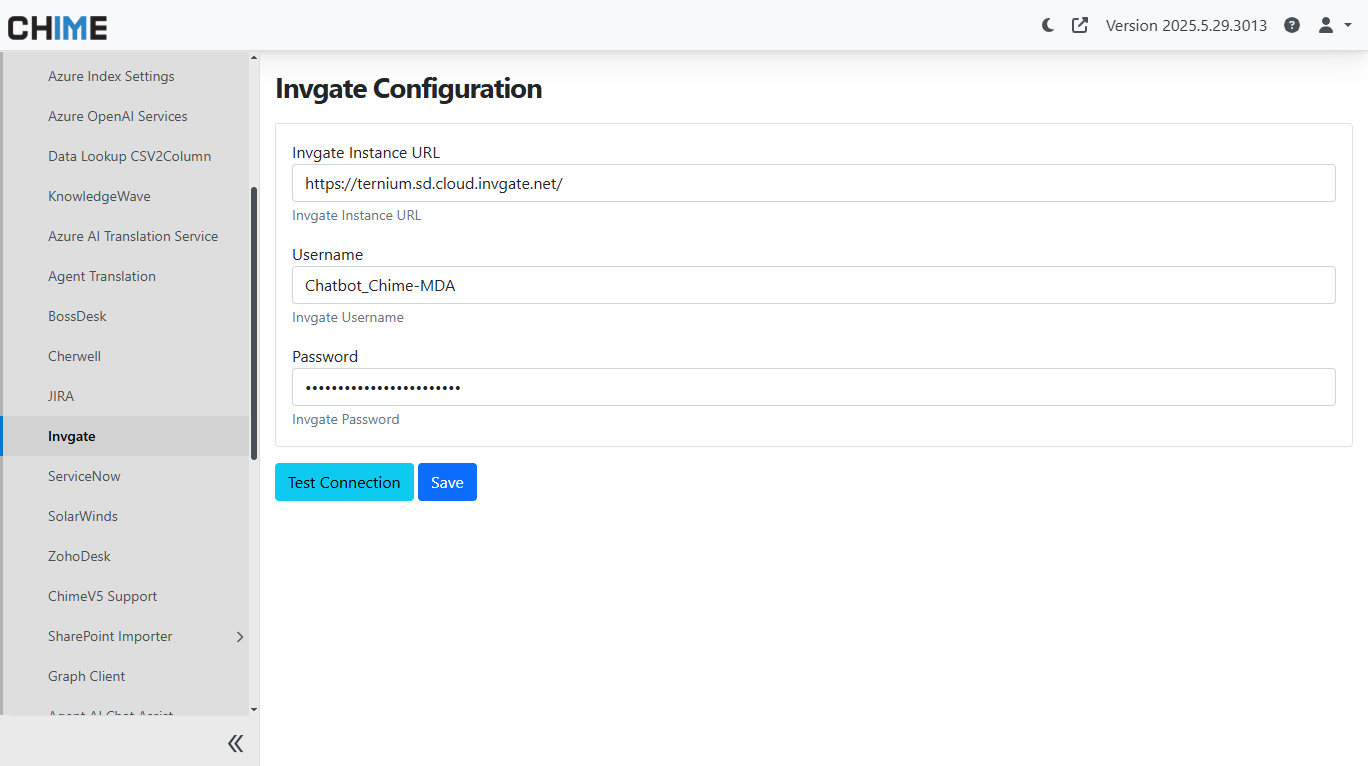Open ChimeV5 Support
The height and width of the screenshot is (766, 1368).
(102, 597)
